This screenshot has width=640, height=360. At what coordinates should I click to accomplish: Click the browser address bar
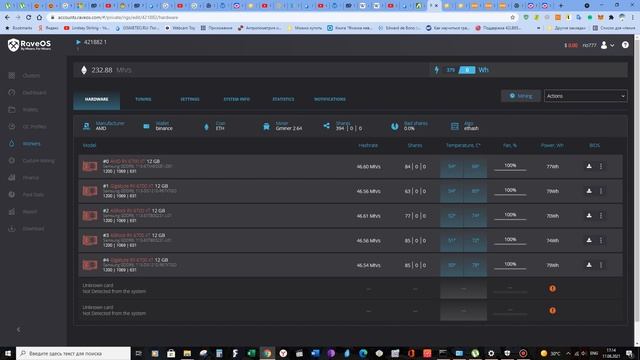(282, 18)
